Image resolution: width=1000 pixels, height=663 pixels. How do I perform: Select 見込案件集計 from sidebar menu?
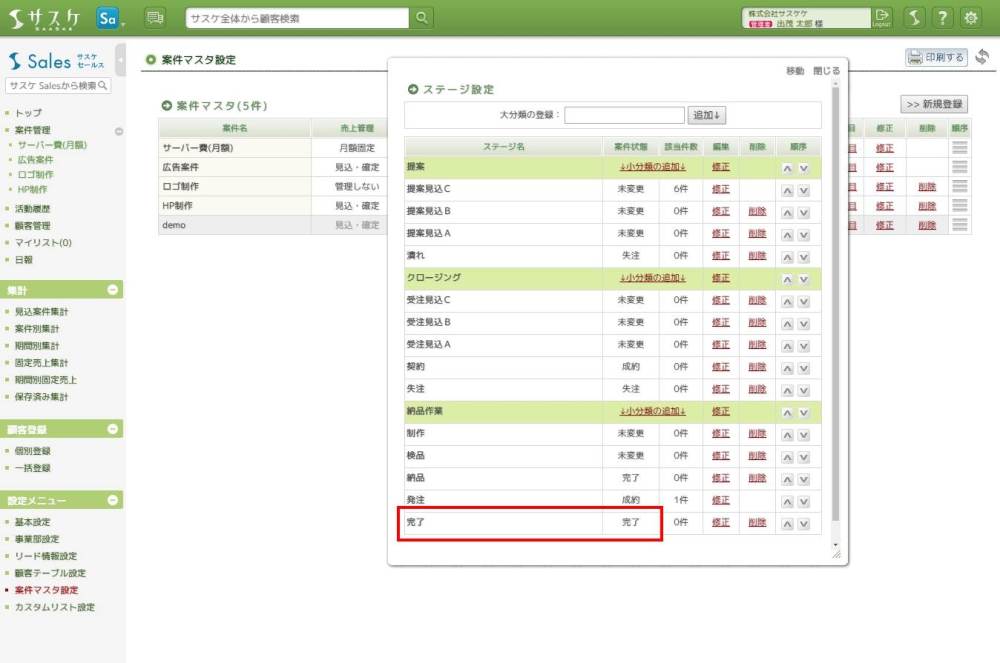[x=42, y=312]
